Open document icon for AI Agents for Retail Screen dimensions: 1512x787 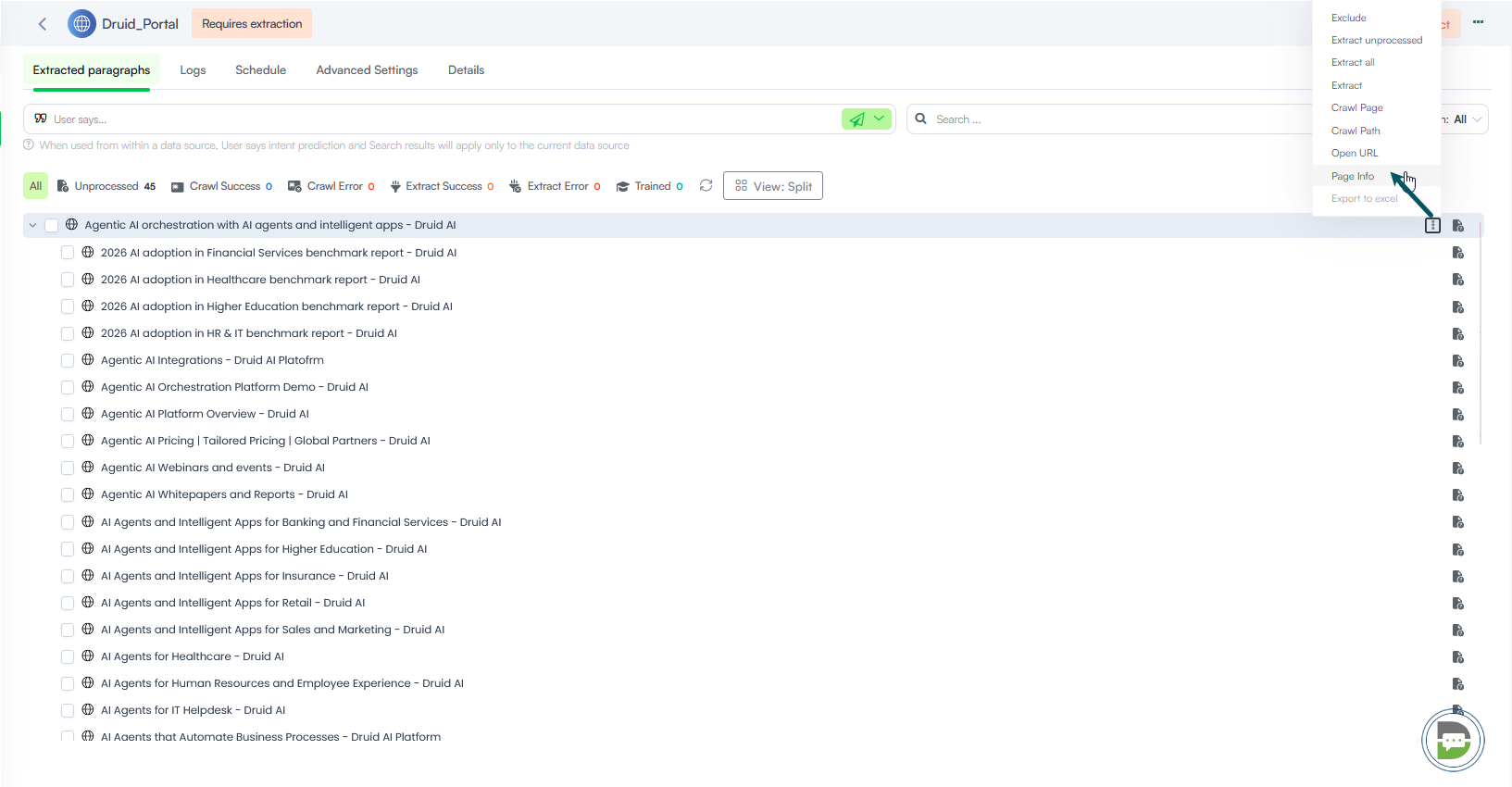point(1458,603)
